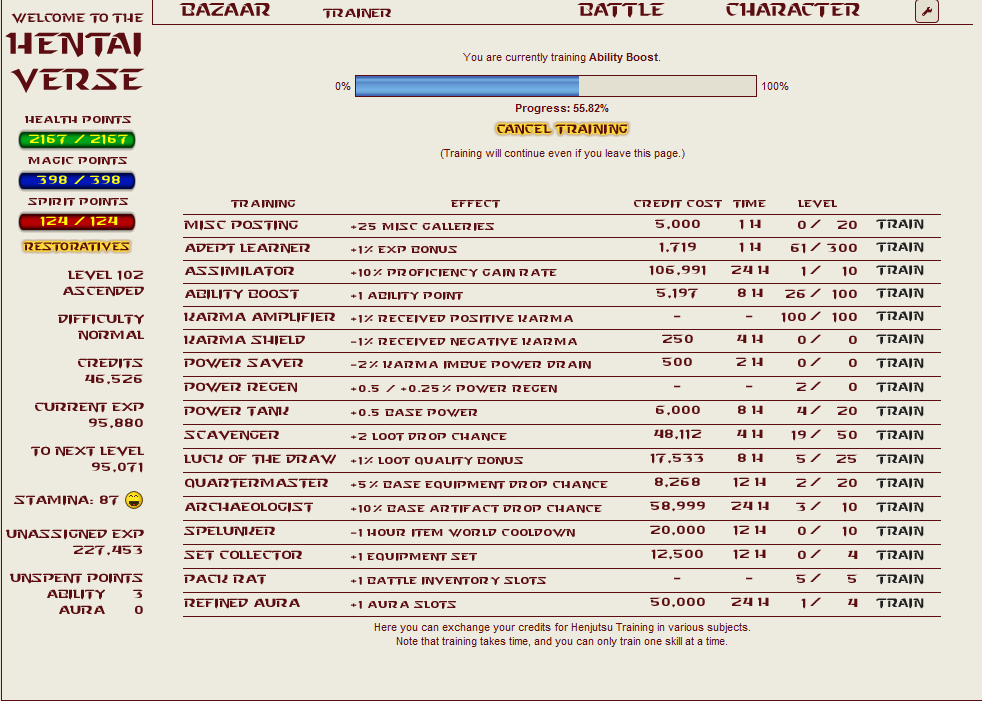
Task: Click the Ability Boost training progress bar
Action: 556,86
